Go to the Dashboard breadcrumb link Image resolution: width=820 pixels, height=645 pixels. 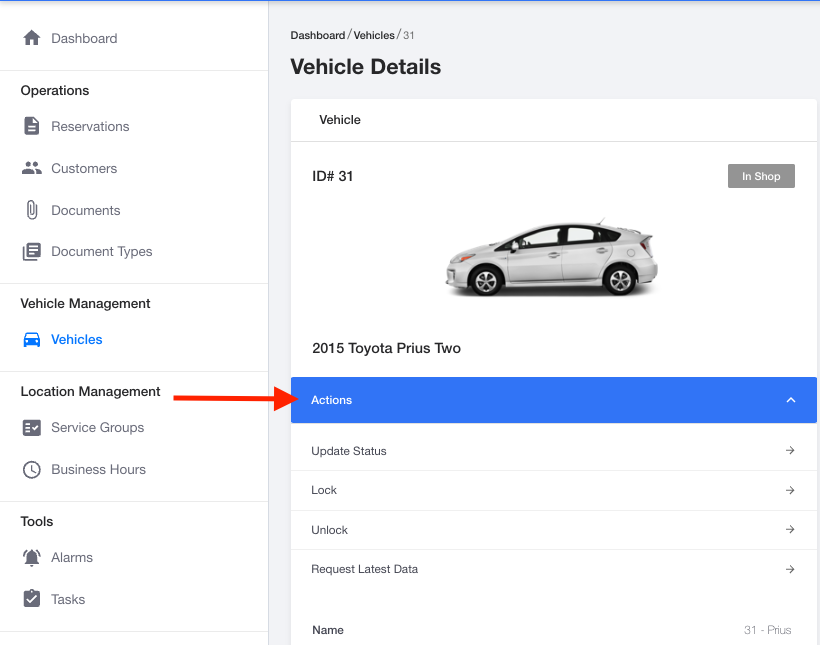(x=317, y=35)
